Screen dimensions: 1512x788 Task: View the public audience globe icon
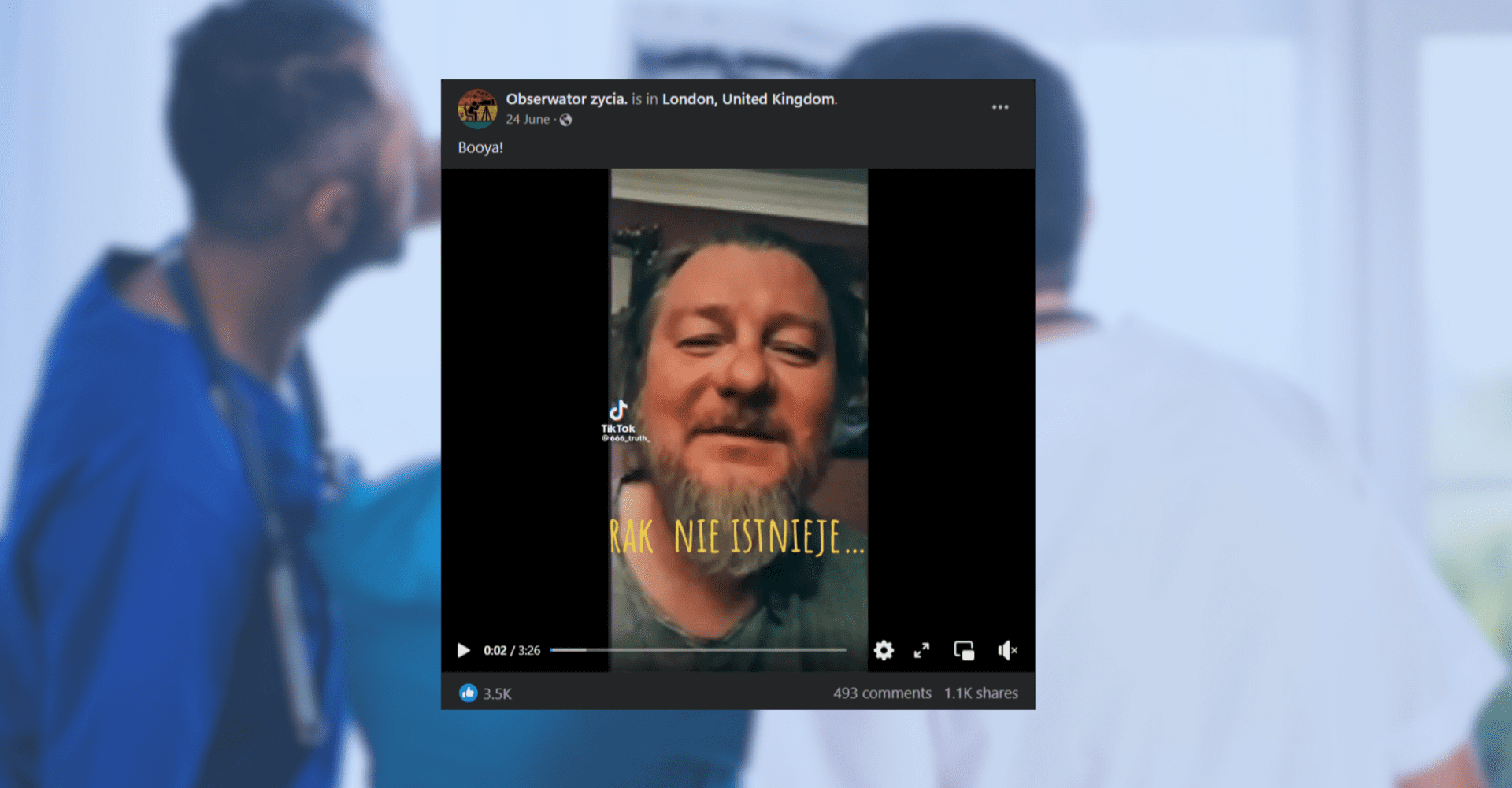[x=565, y=120]
